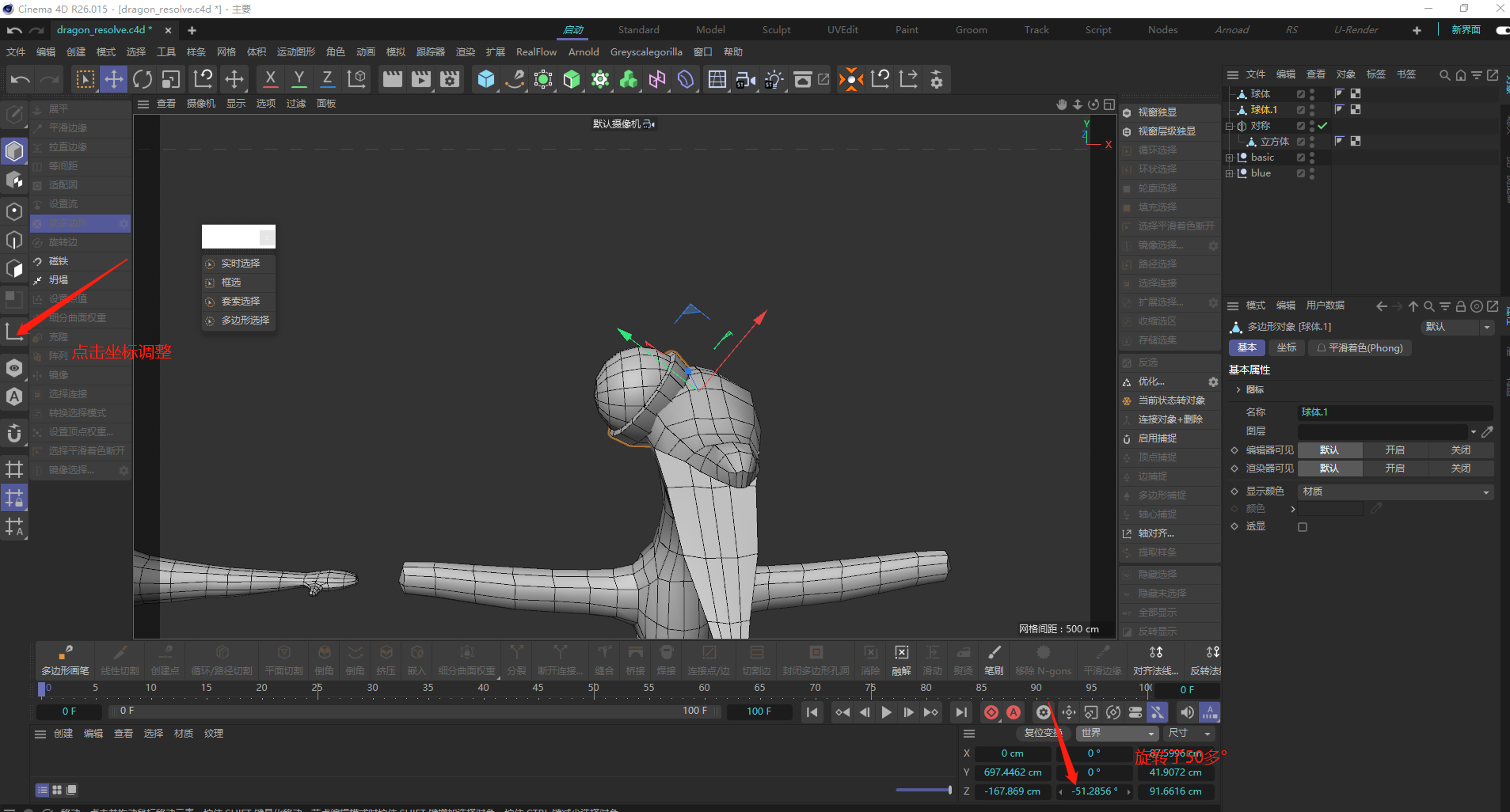This screenshot has height=812, width=1510.
Task: Choose Live Selection in the popup menu
Action: pyautogui.click(x=239, y=264)
